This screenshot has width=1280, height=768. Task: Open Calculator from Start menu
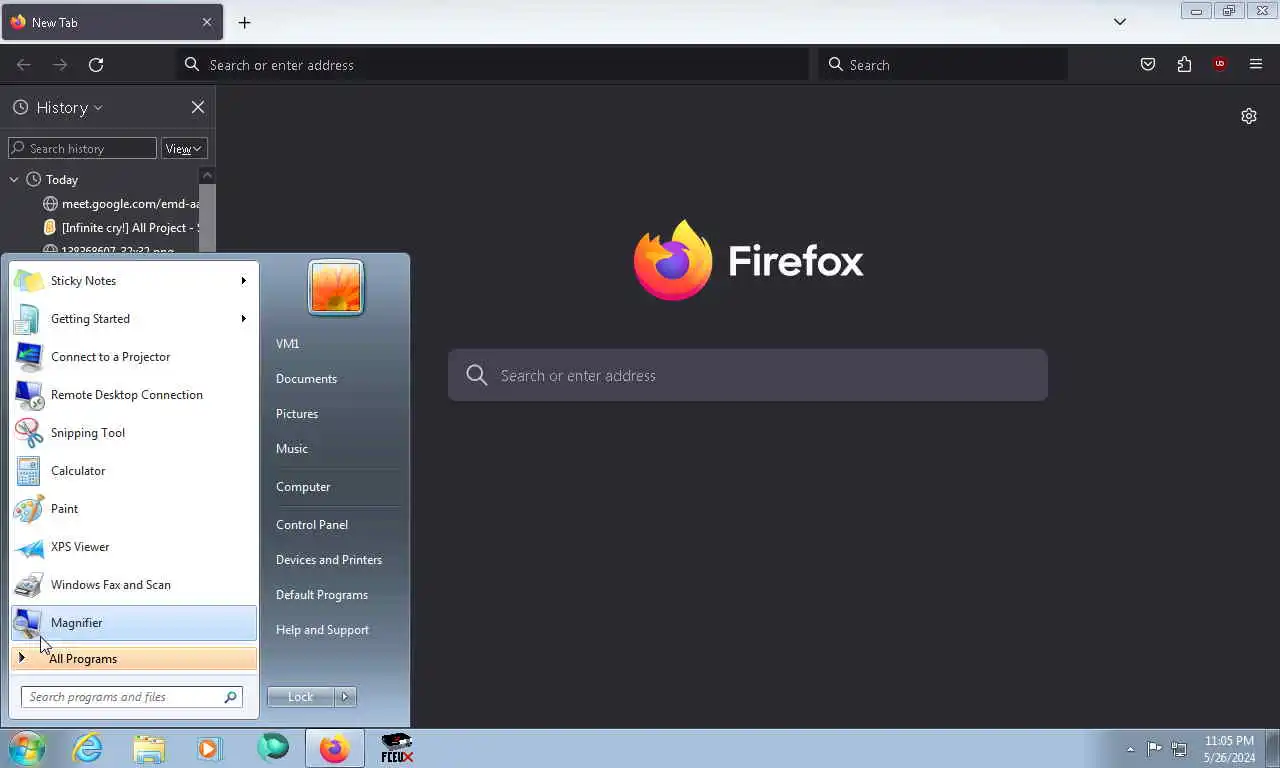click(133, 471)
